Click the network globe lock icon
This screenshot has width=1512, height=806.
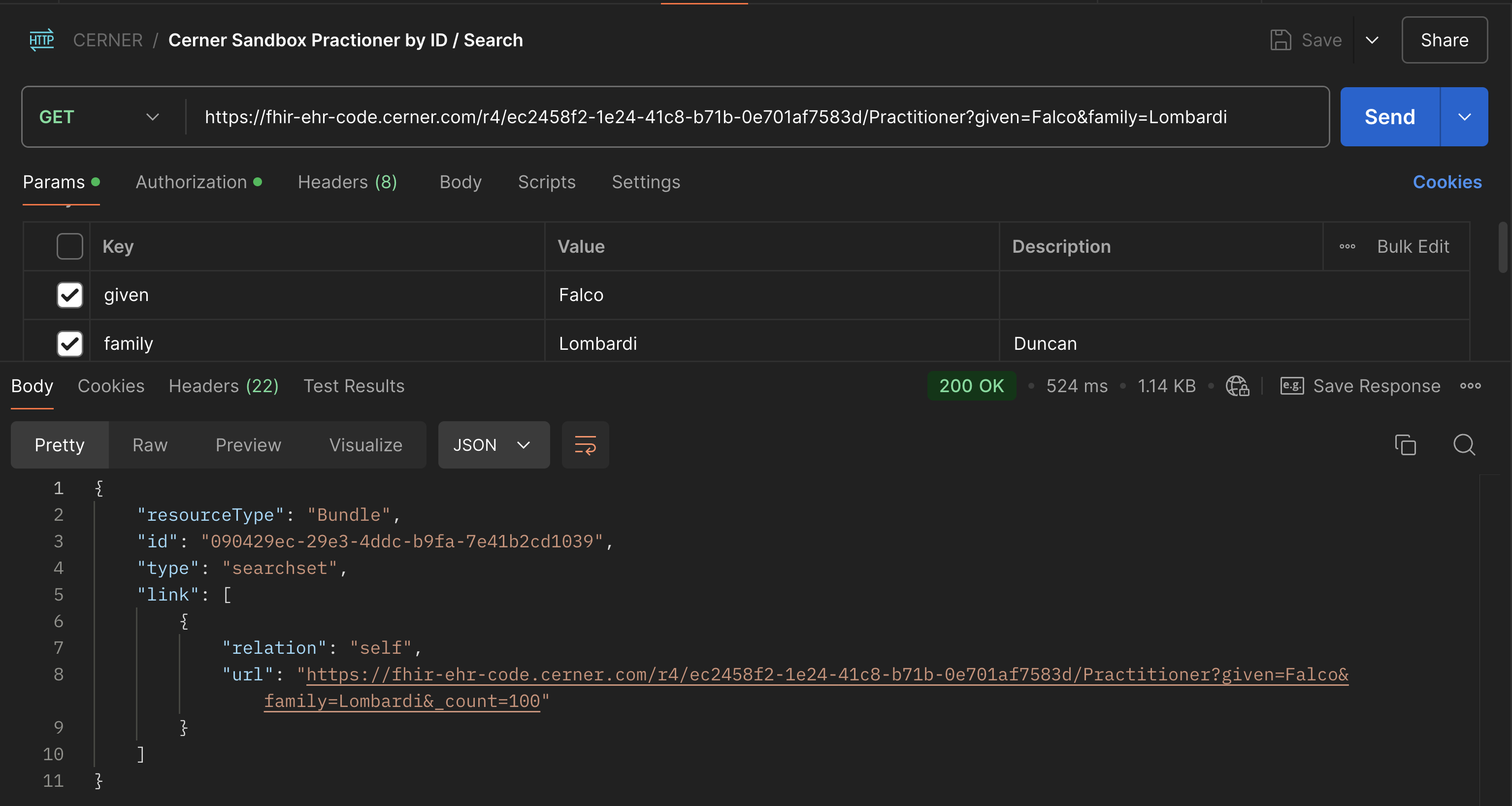(1237, 386)
